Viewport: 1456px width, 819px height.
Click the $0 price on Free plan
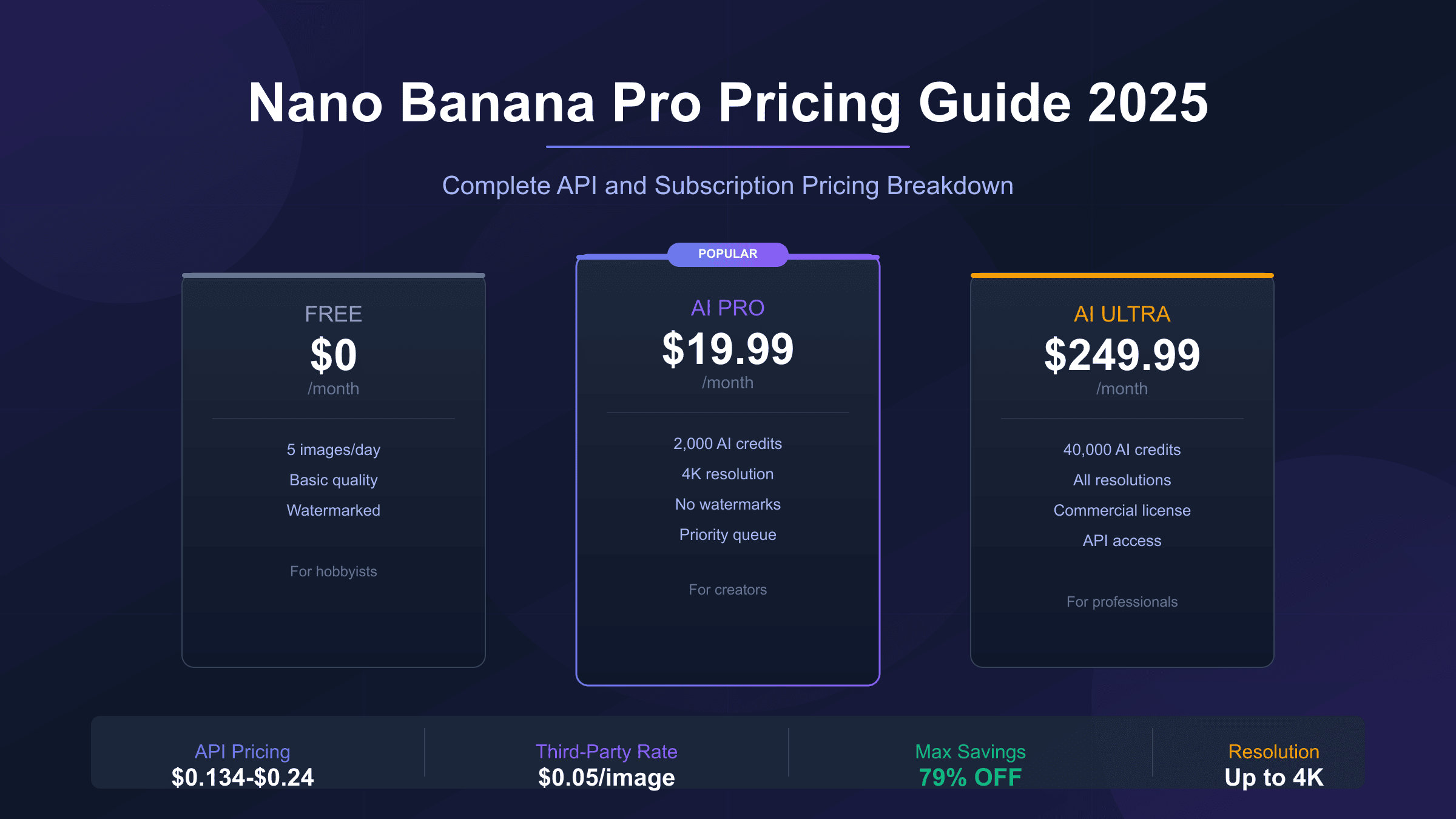(333, 356)
